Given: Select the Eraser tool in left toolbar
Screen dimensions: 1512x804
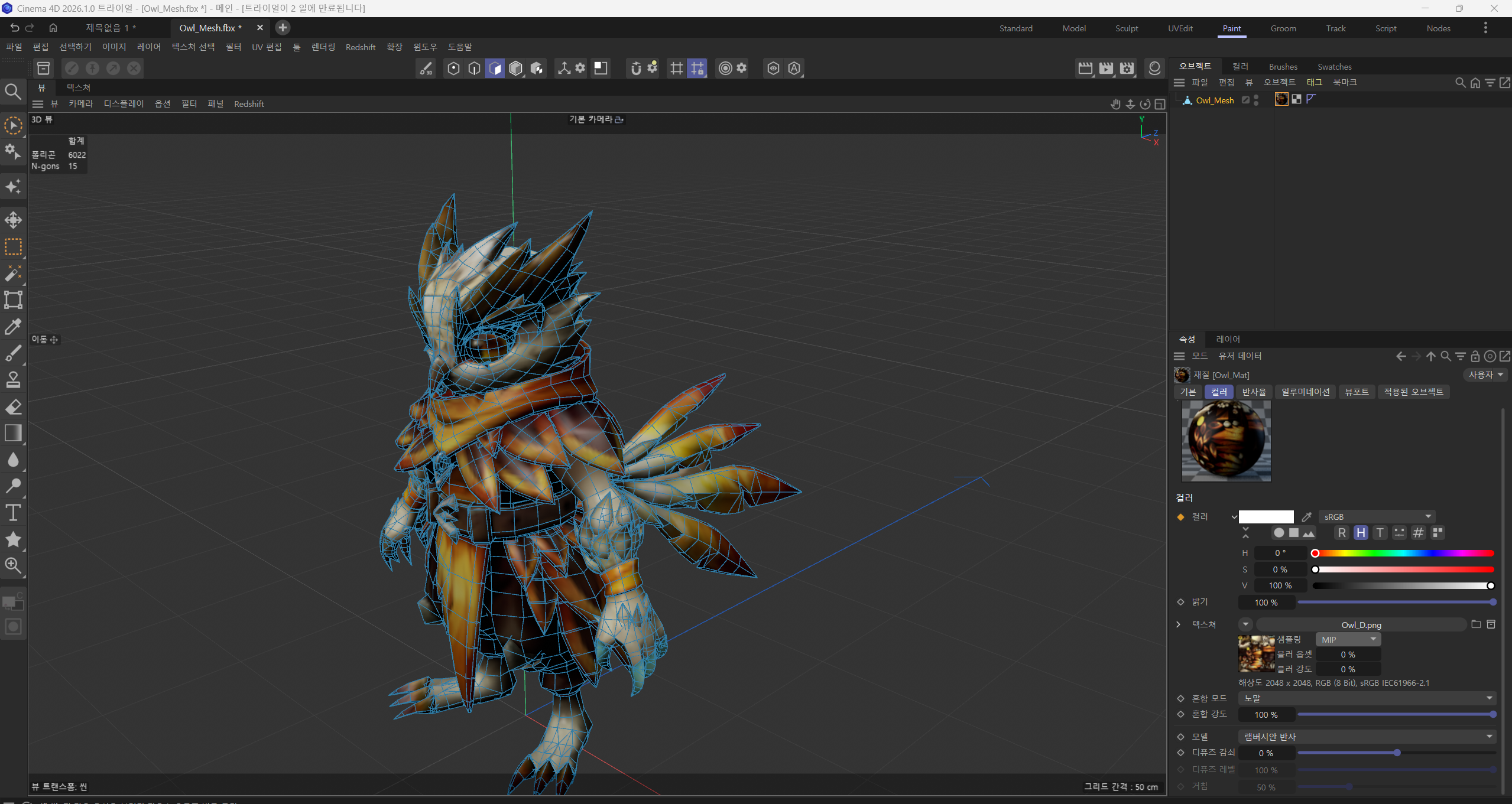Looking at the screenshot, I should pyautogui.click(x=13, y=406).
